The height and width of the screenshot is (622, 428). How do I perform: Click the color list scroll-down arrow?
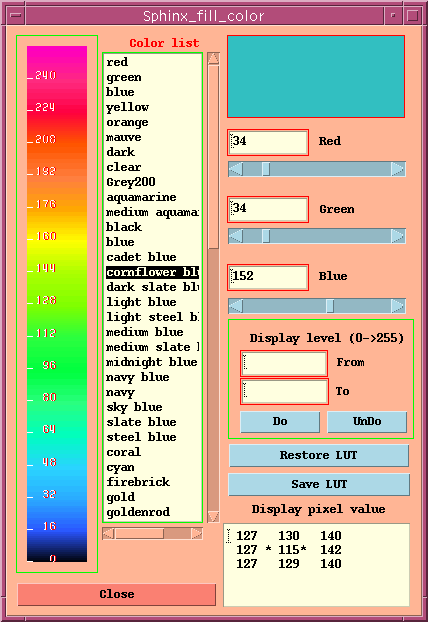[213, 516]
